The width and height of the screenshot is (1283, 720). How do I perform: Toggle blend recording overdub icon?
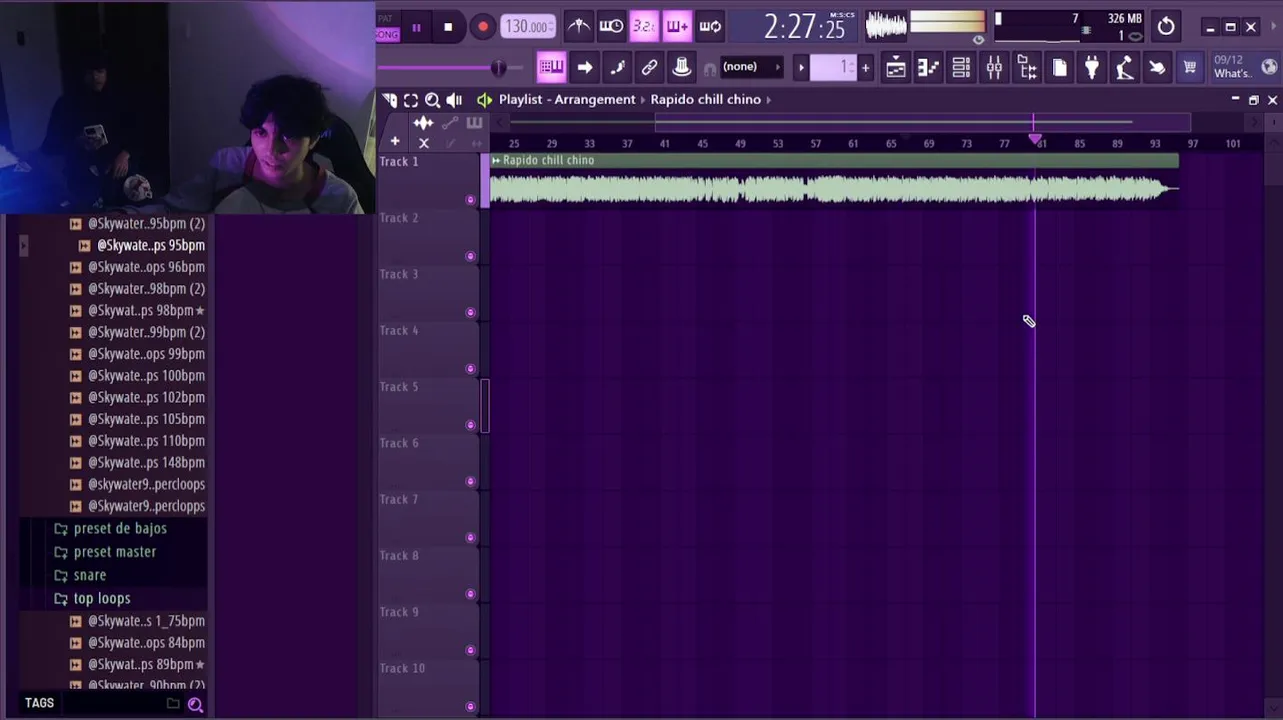point(677,27)
